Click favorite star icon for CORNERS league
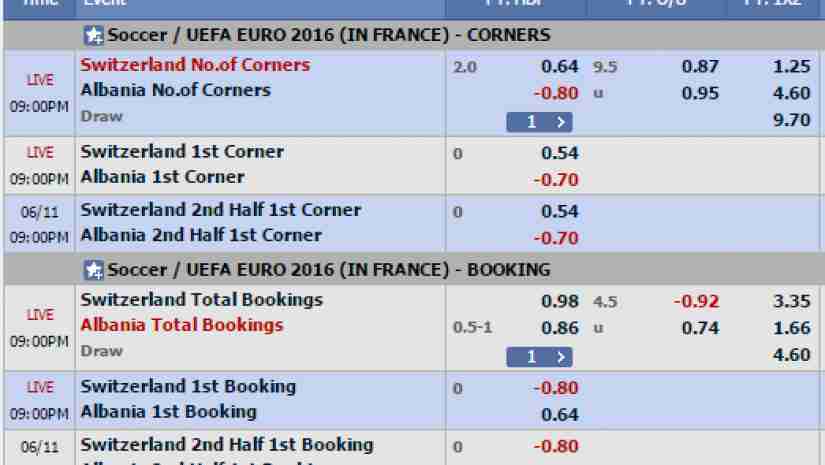 pyautogui.click(x=94, y=36)
